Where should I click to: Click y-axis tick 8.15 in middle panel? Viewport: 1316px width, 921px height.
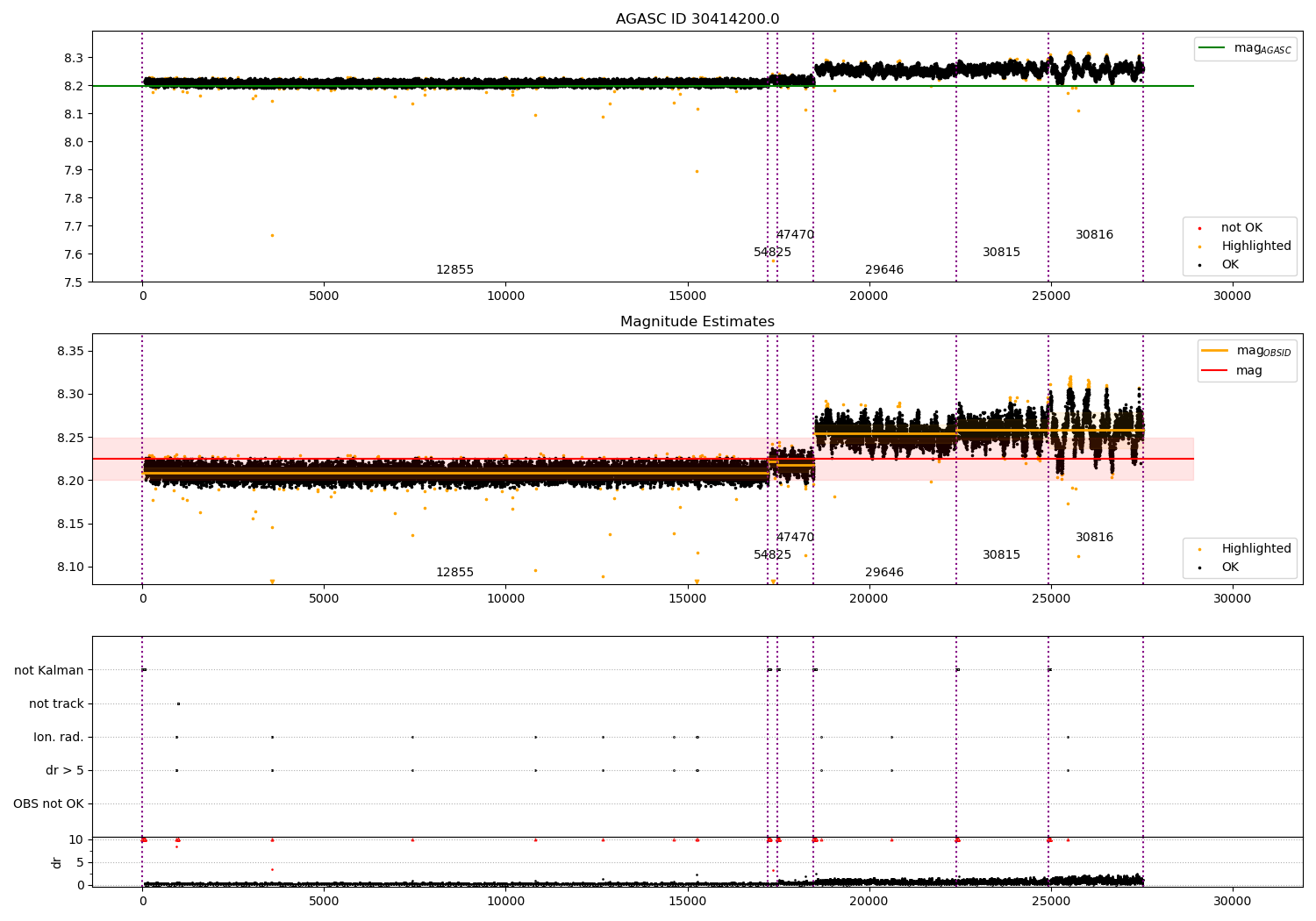pyautogui.click(x=70, y=525)
